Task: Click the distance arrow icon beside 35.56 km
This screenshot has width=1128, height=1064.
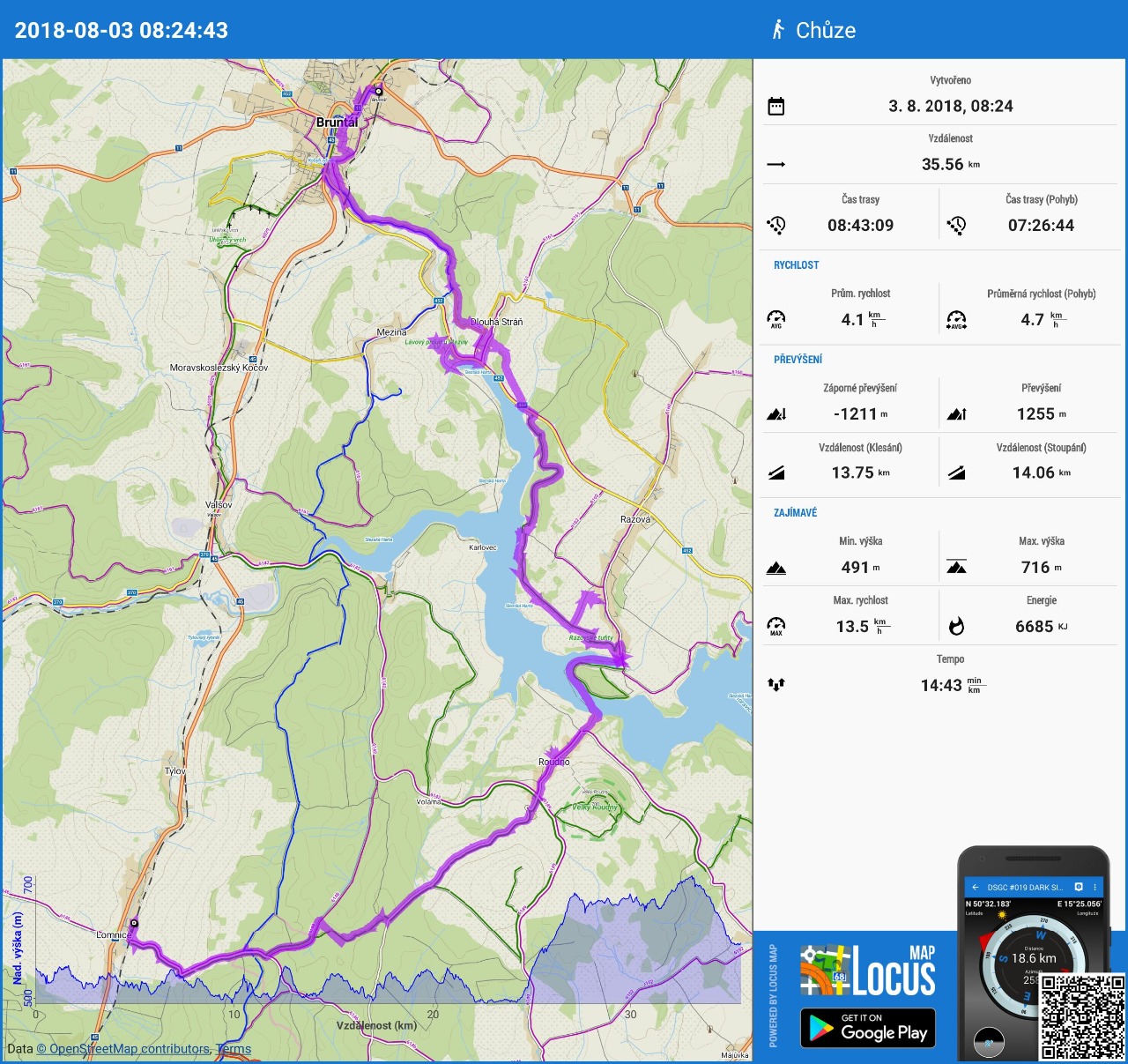Action: point(776,165)
